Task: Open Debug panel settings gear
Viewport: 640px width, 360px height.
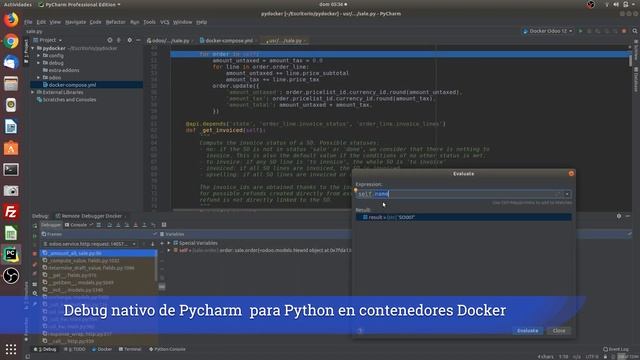Action: tap(619, 216)
